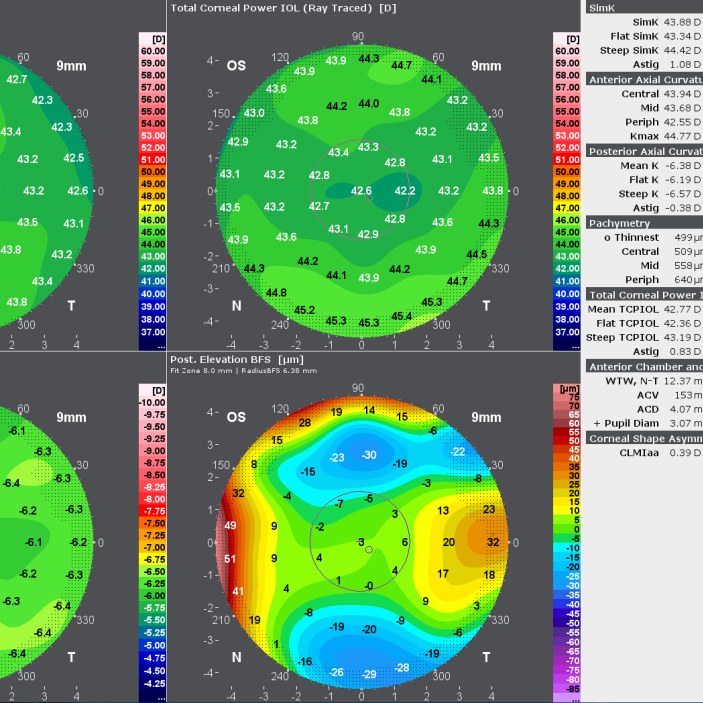The height and width of the screenshot is (703, 703).
Task: Pick the -7.75 swatch on the posterior curvature scale
Action: click(152, 511)
